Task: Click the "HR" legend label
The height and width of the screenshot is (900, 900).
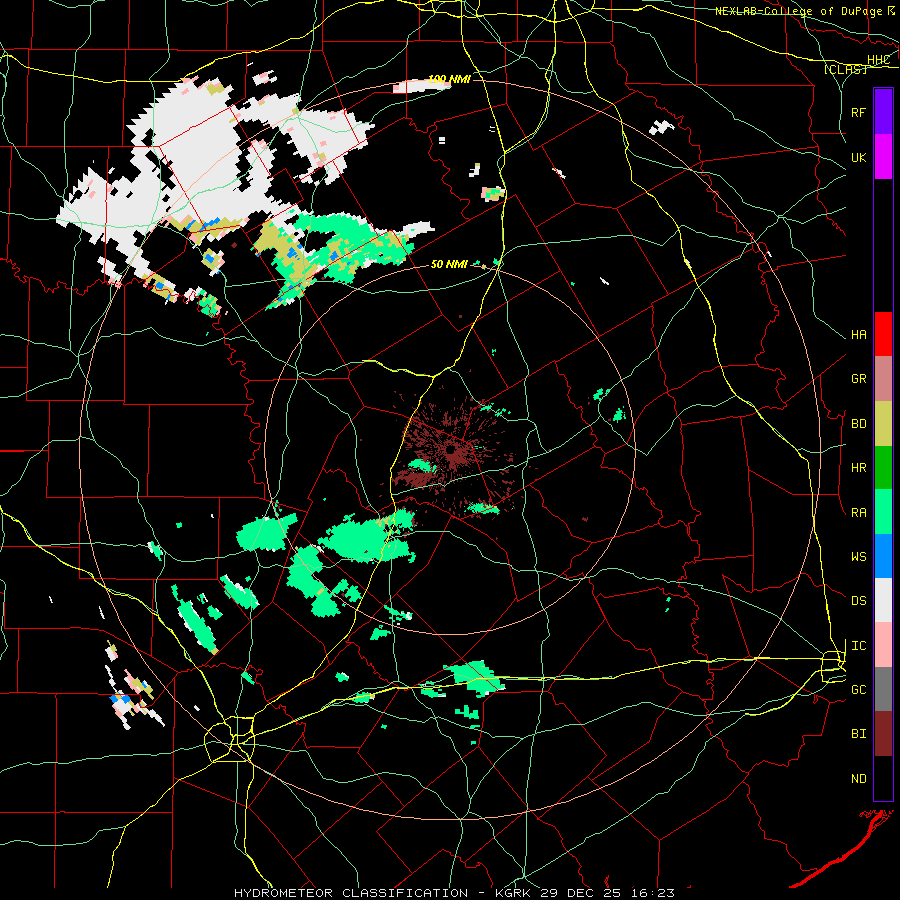Action: tap(858, 468)
